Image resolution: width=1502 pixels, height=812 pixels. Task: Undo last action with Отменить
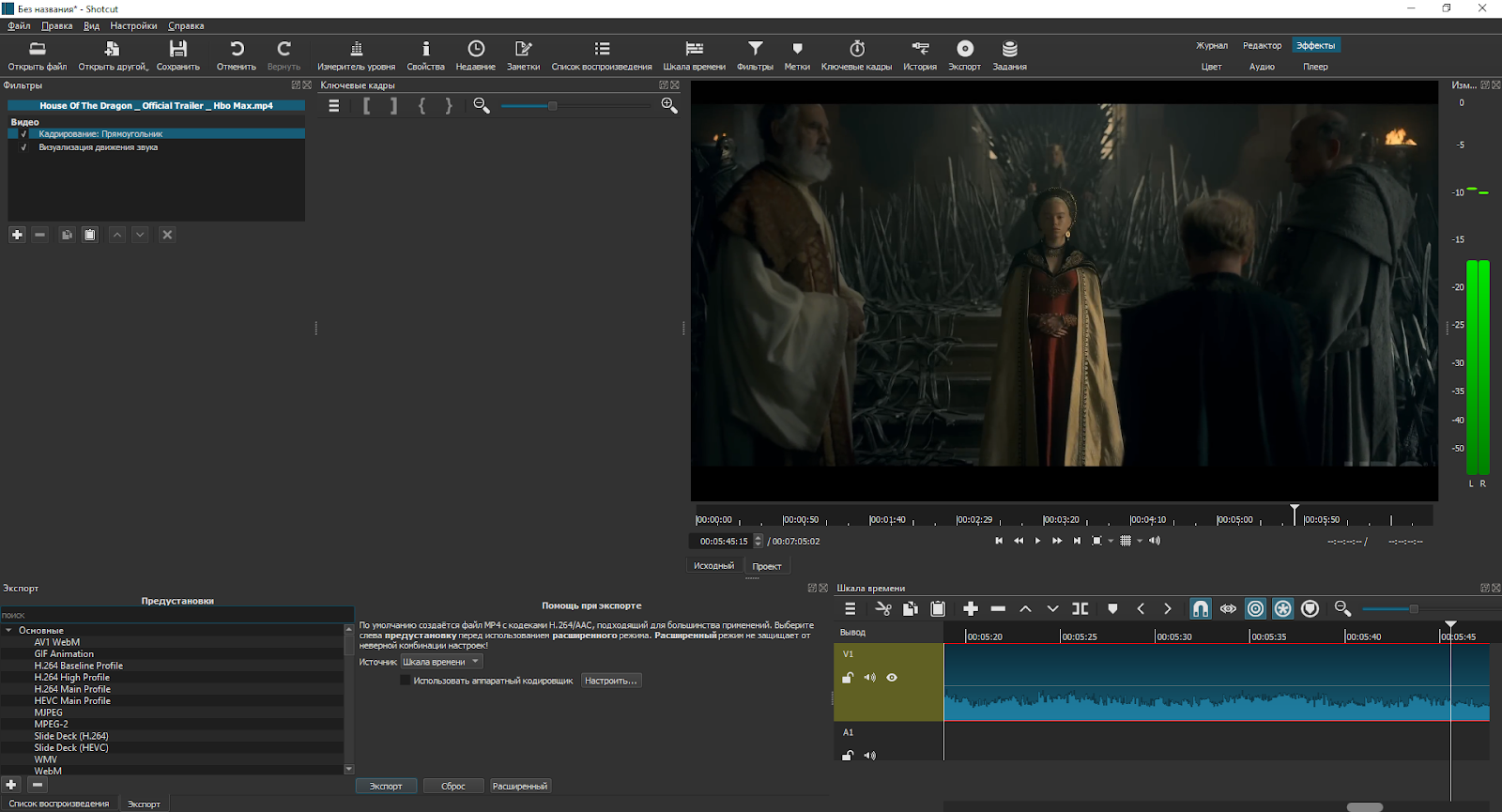pyautogui.click(x=237, y=55)
